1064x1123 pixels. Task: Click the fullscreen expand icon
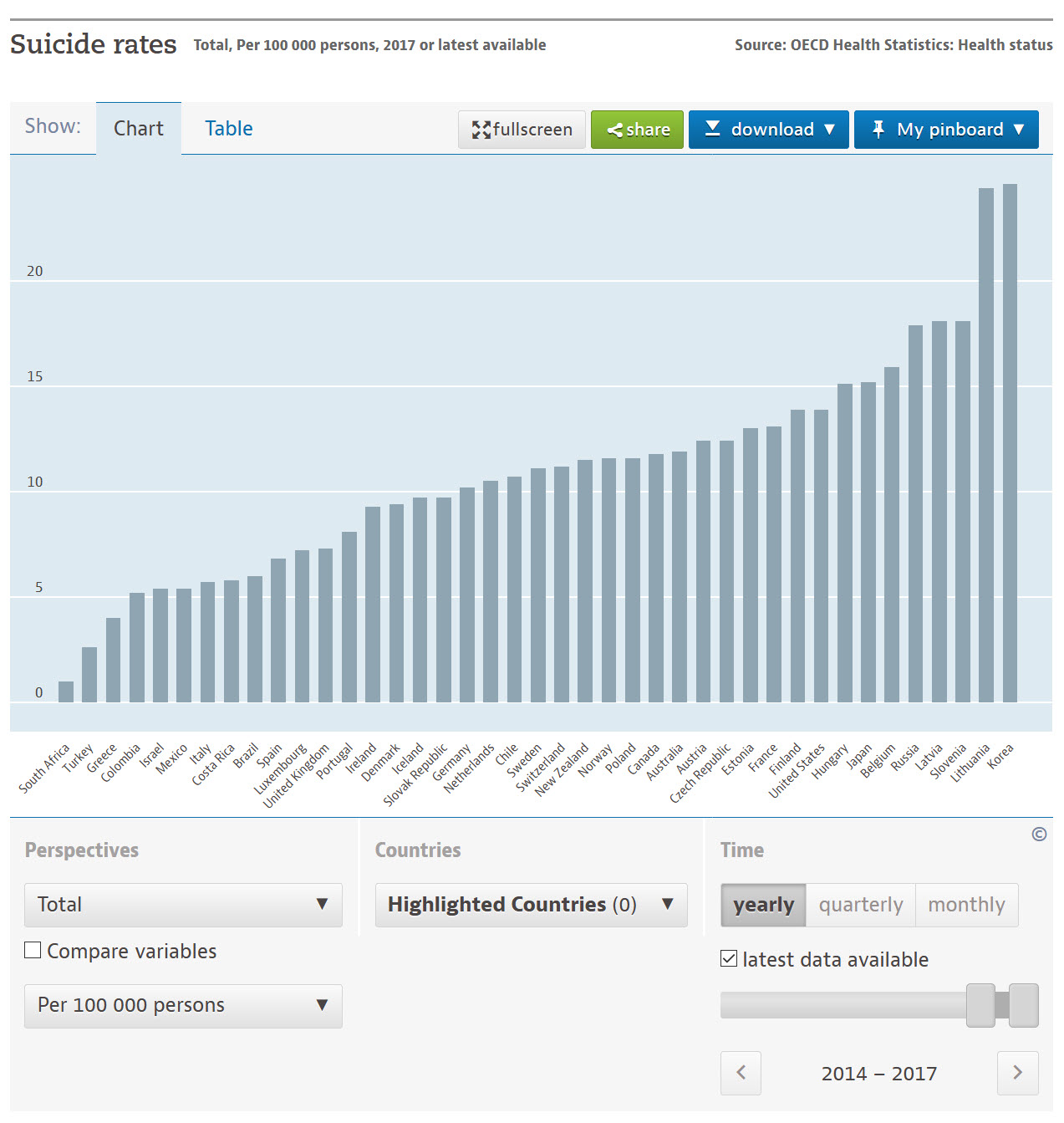[481, 130]
